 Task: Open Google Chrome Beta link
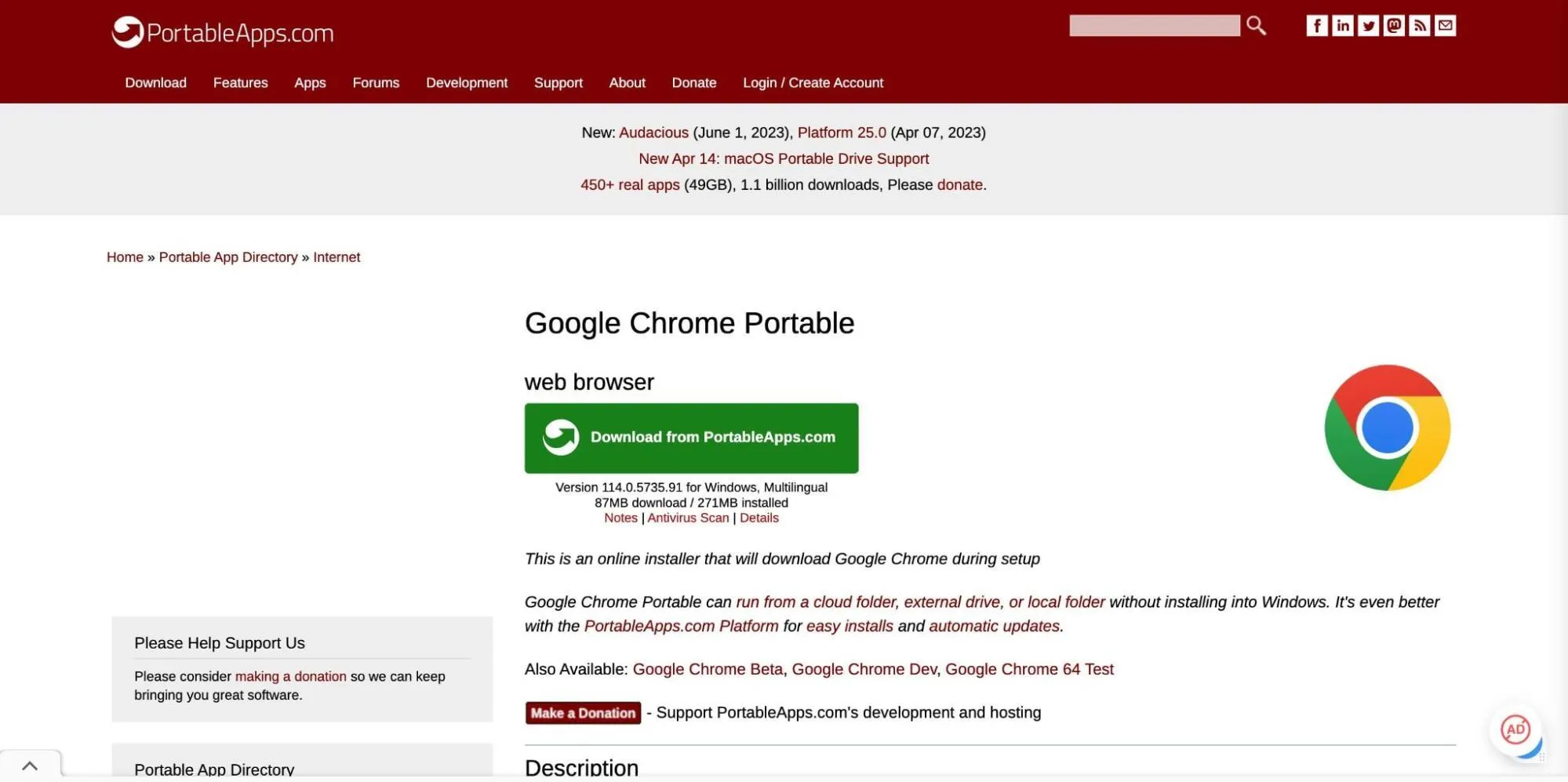pos(708,669)
